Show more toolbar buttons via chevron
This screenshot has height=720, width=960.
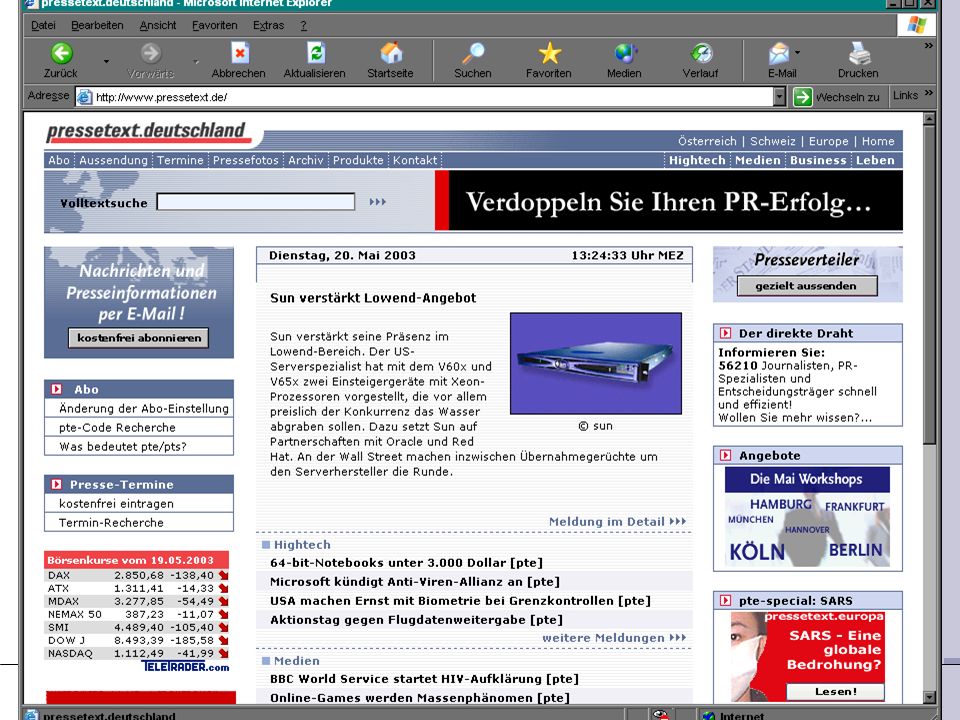929,46
